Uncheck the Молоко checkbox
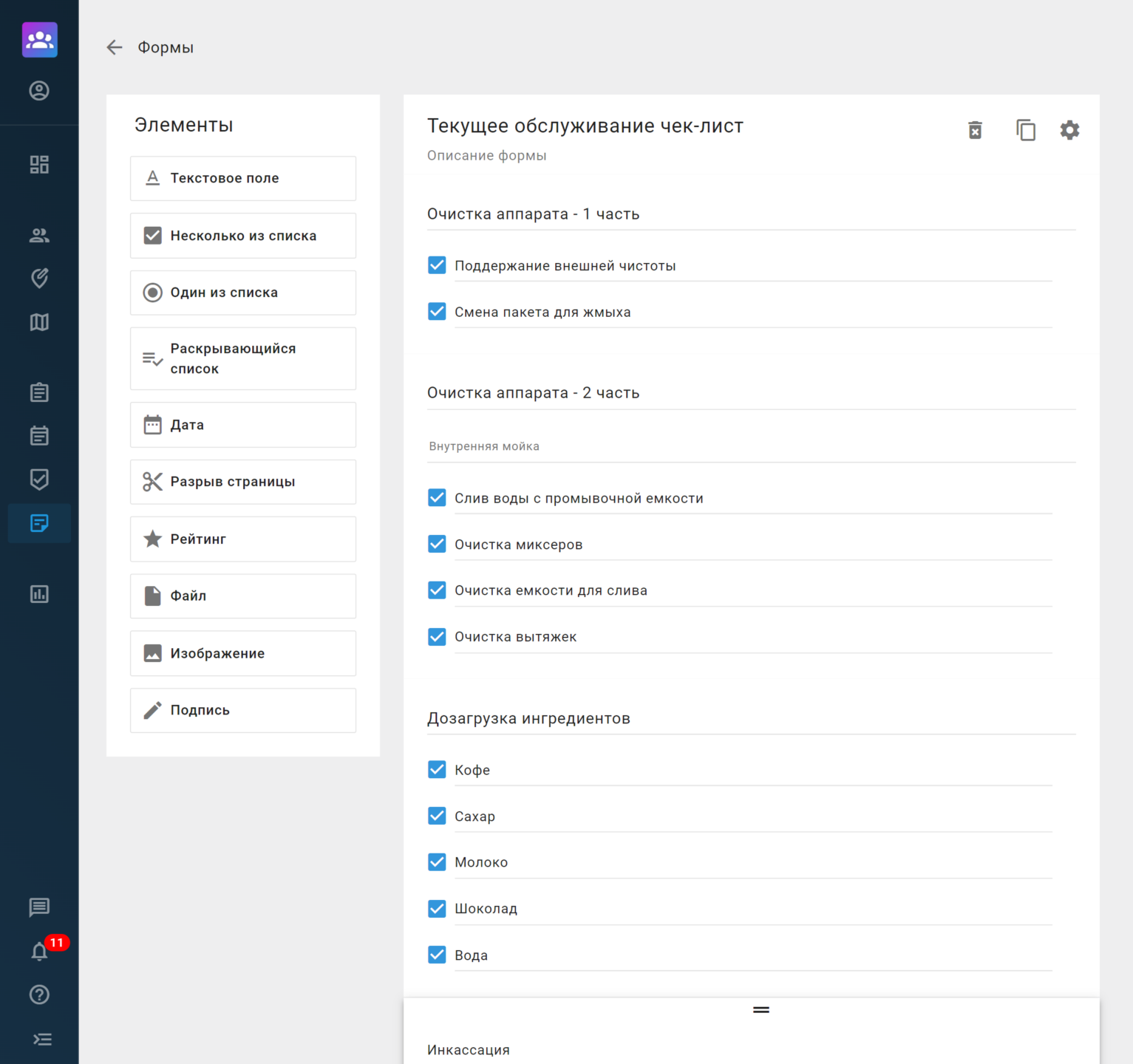This screenshot has width=1133, height=1064. pyautogui.click(x=437, y=862)
